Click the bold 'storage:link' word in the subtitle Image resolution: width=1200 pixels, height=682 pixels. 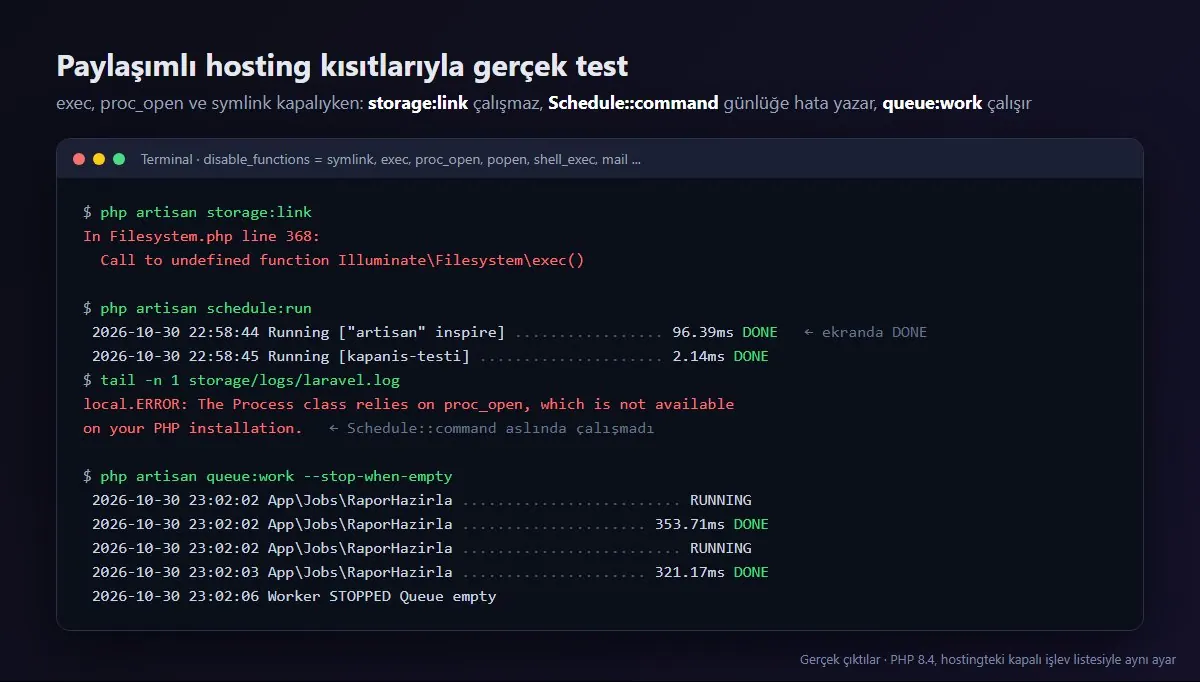click(x=418, y=103)
